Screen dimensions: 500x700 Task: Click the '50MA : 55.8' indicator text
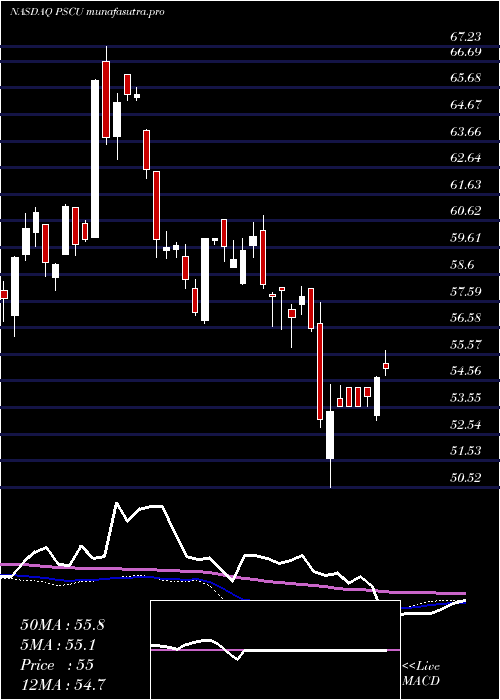[62, 625]
